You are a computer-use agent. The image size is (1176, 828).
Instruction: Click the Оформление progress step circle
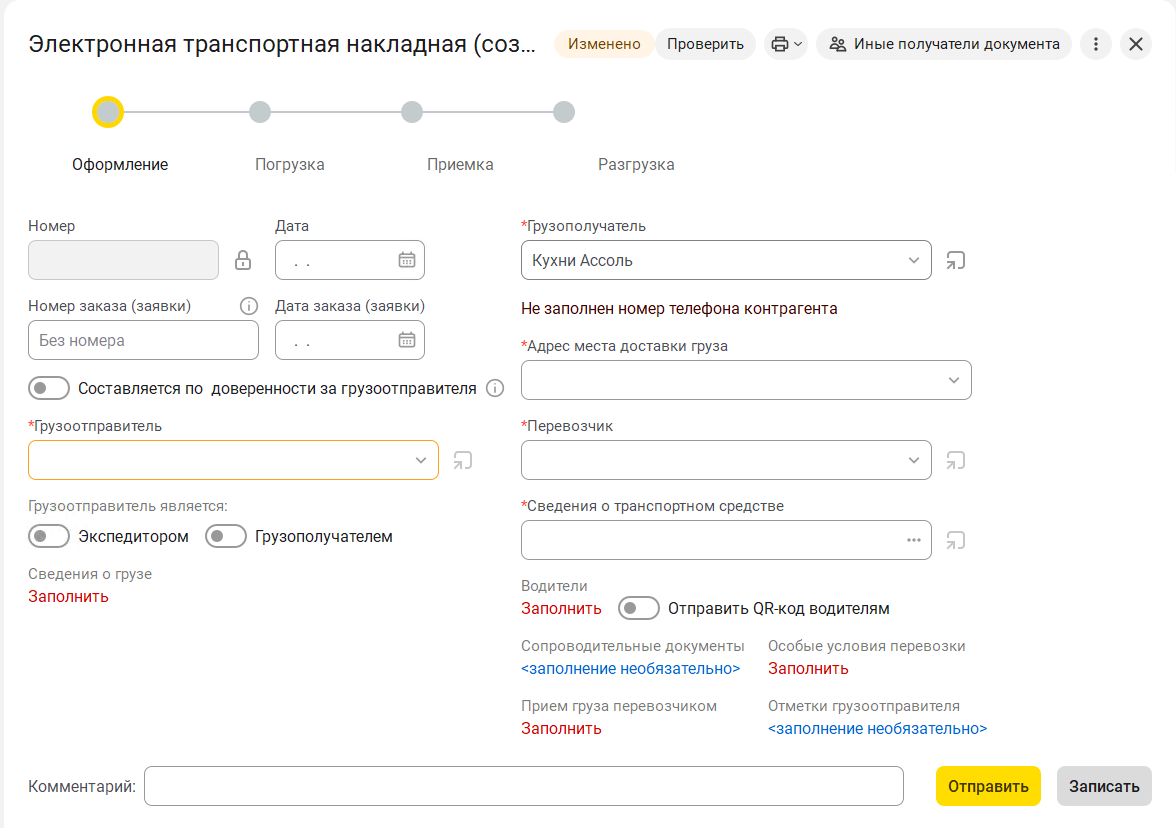[108, 112]
